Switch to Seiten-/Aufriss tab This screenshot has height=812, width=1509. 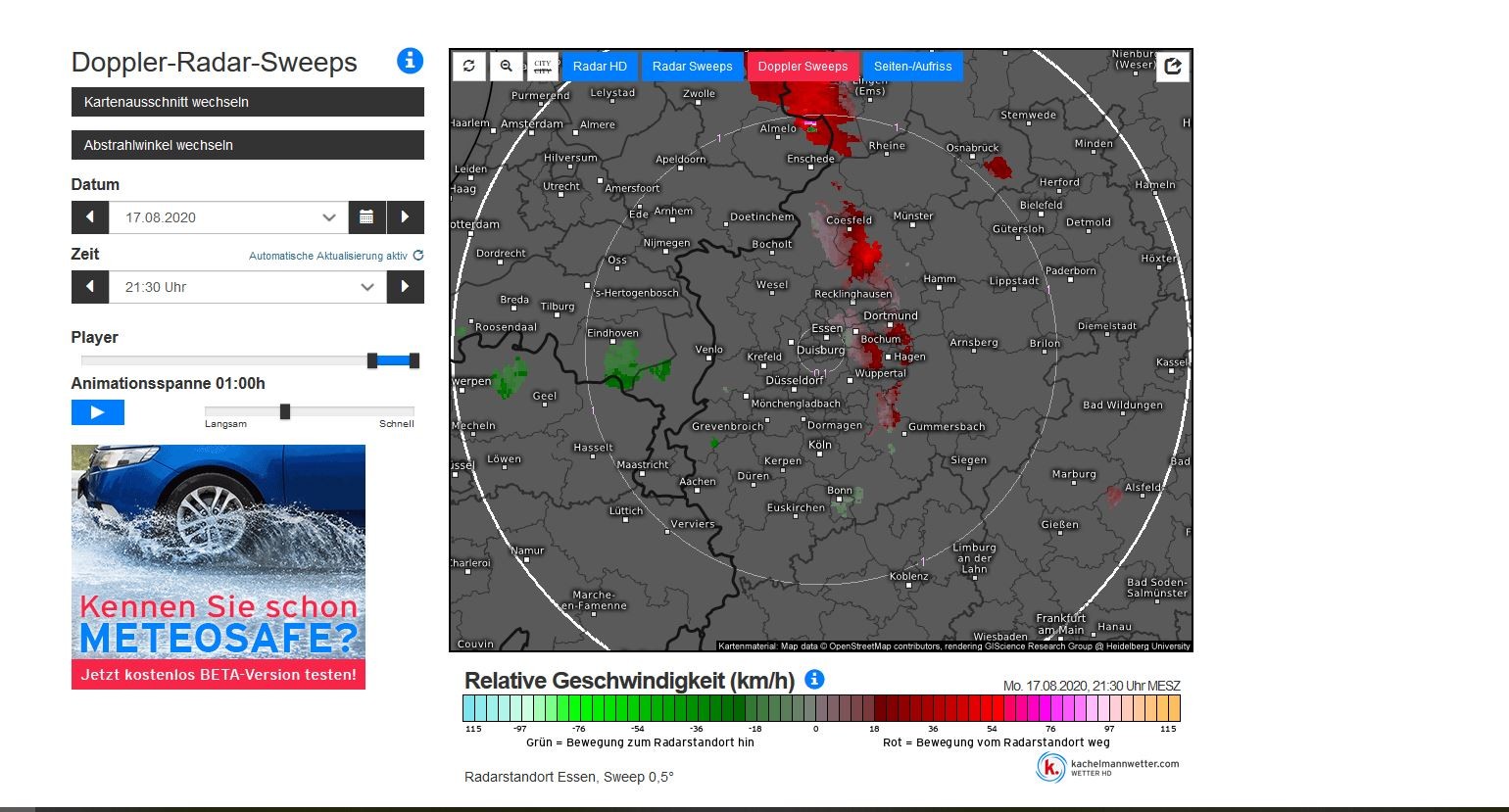click(x=912, y=67)
